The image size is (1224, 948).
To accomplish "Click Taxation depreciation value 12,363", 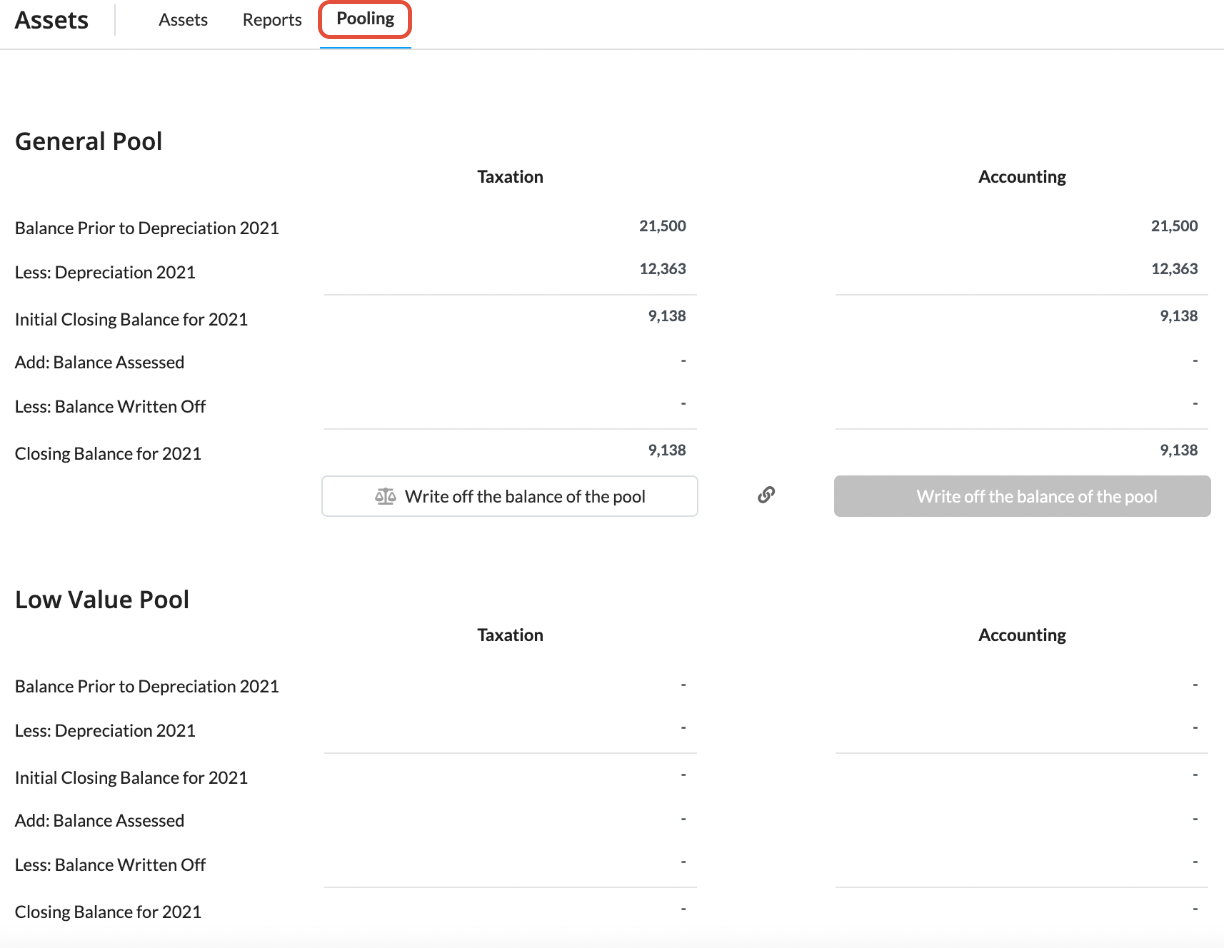I will tap(663, 269).
